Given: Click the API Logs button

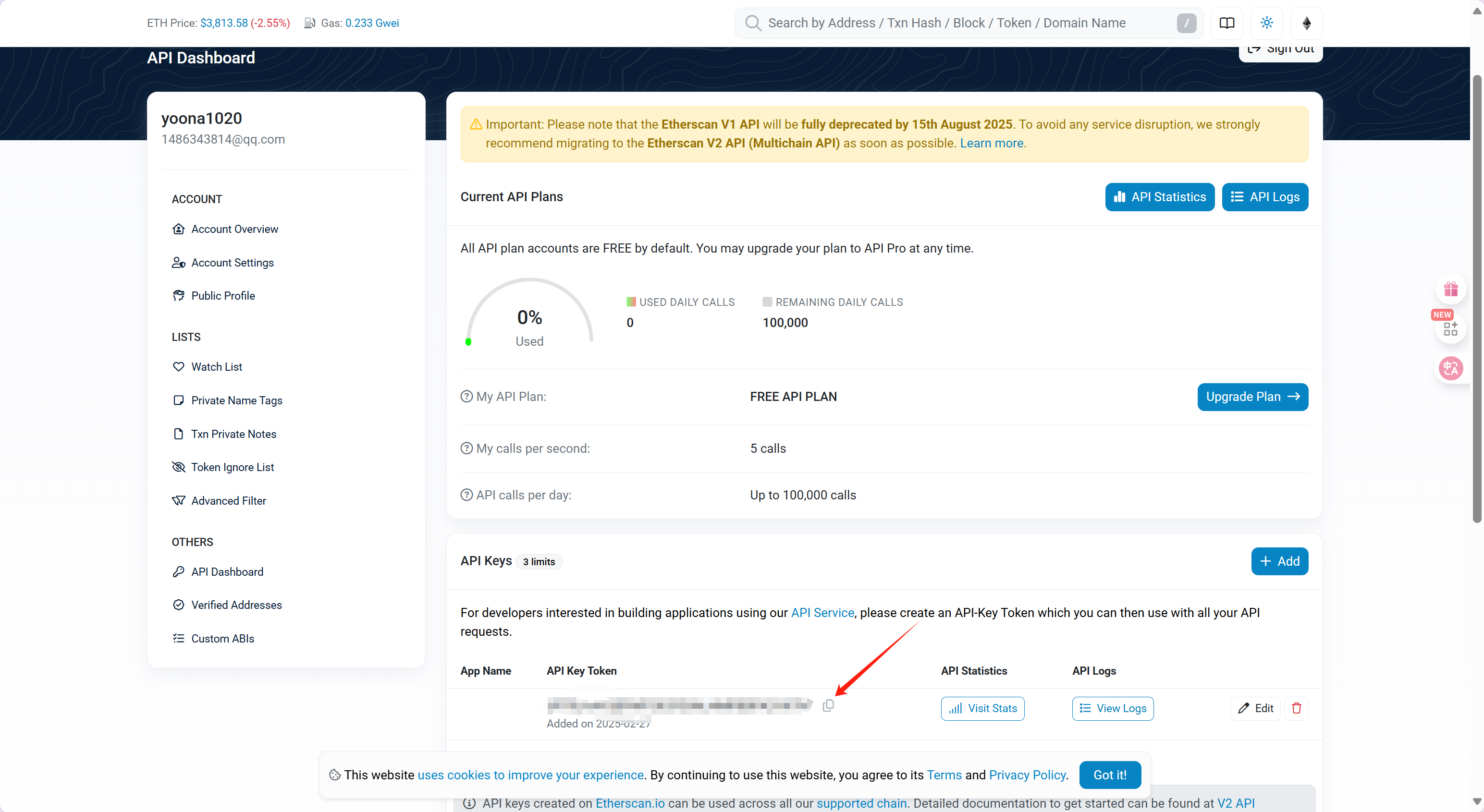Looking at the screenshot, I should [1264, 197].
